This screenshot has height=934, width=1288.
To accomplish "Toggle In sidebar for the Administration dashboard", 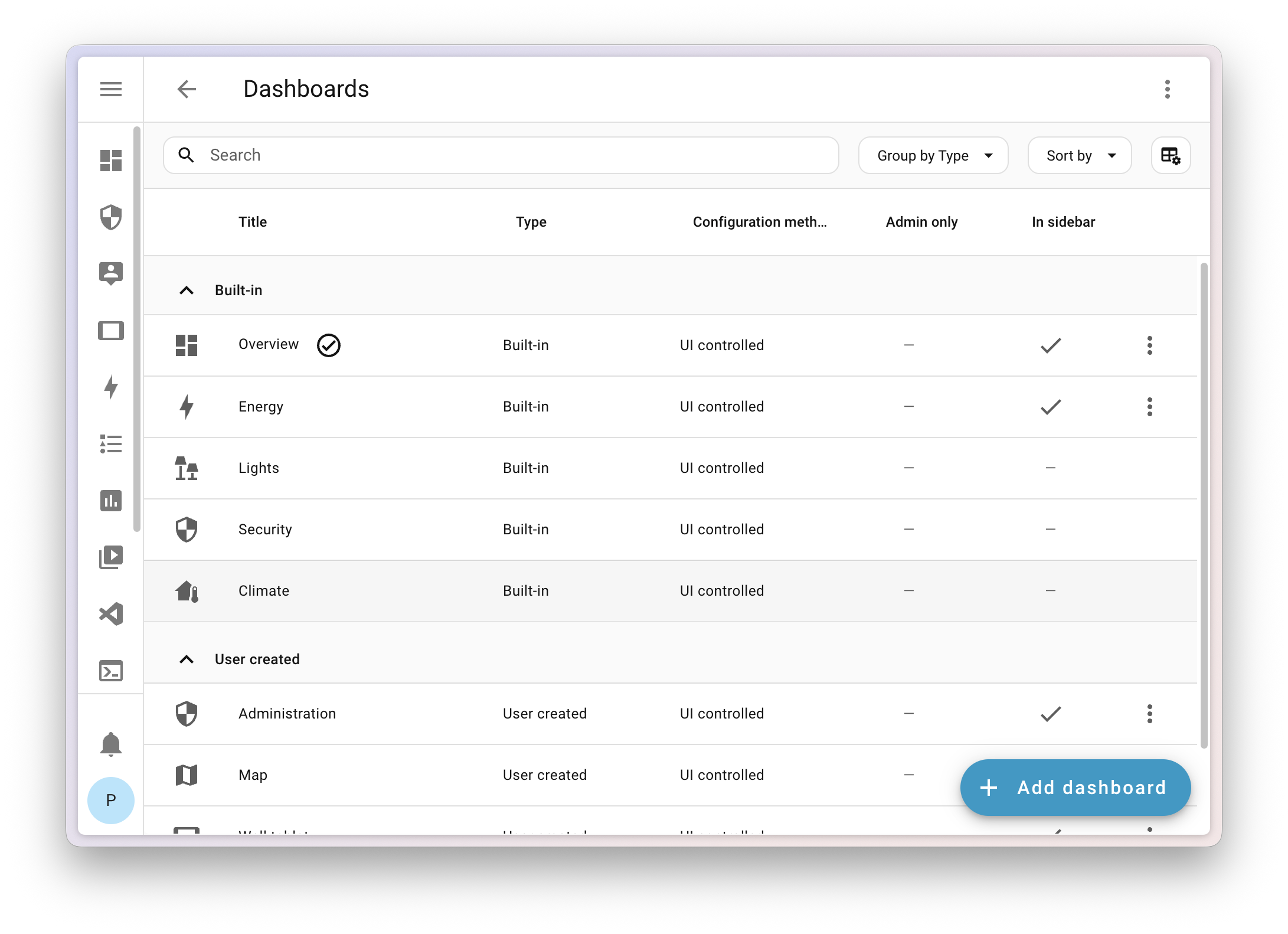I will (1050, 714).
